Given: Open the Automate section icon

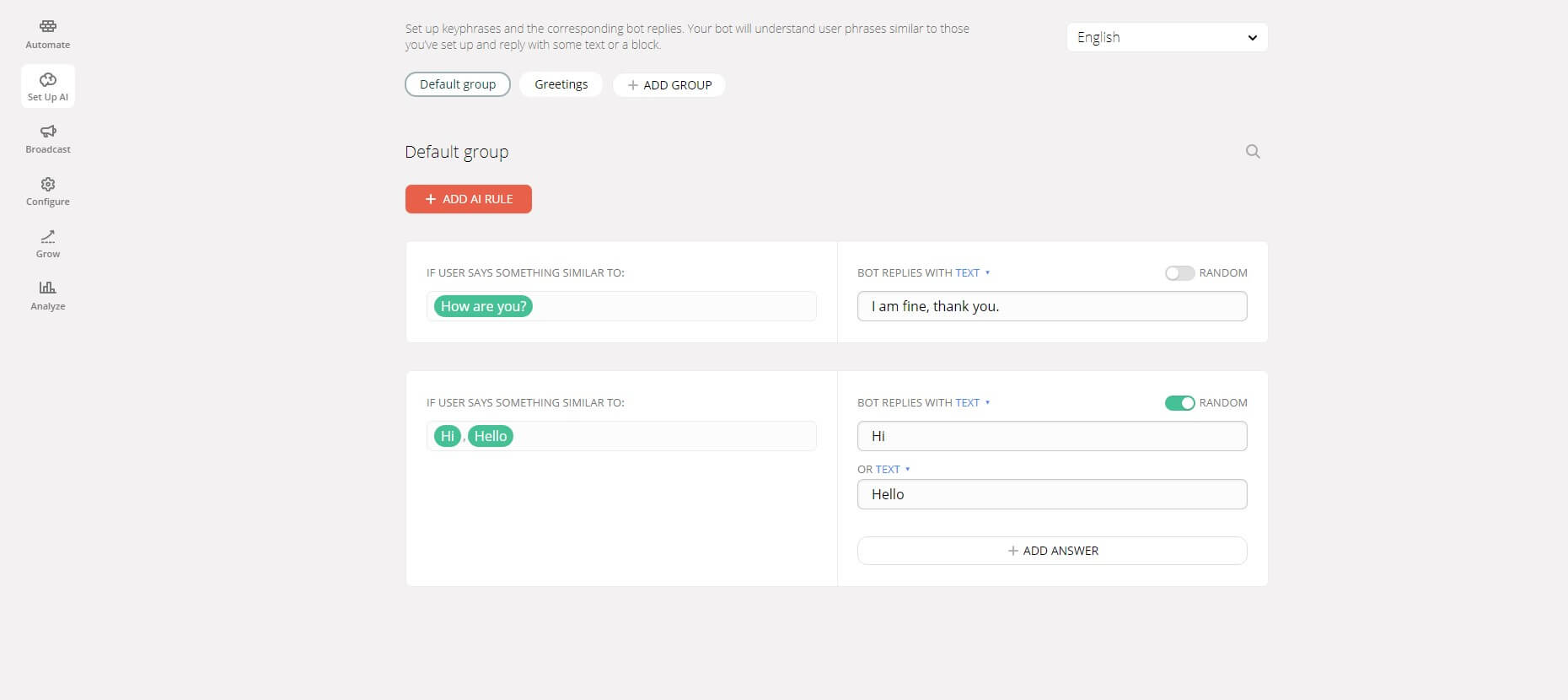Looking at the screenshot, I should (x=48, y=27).
